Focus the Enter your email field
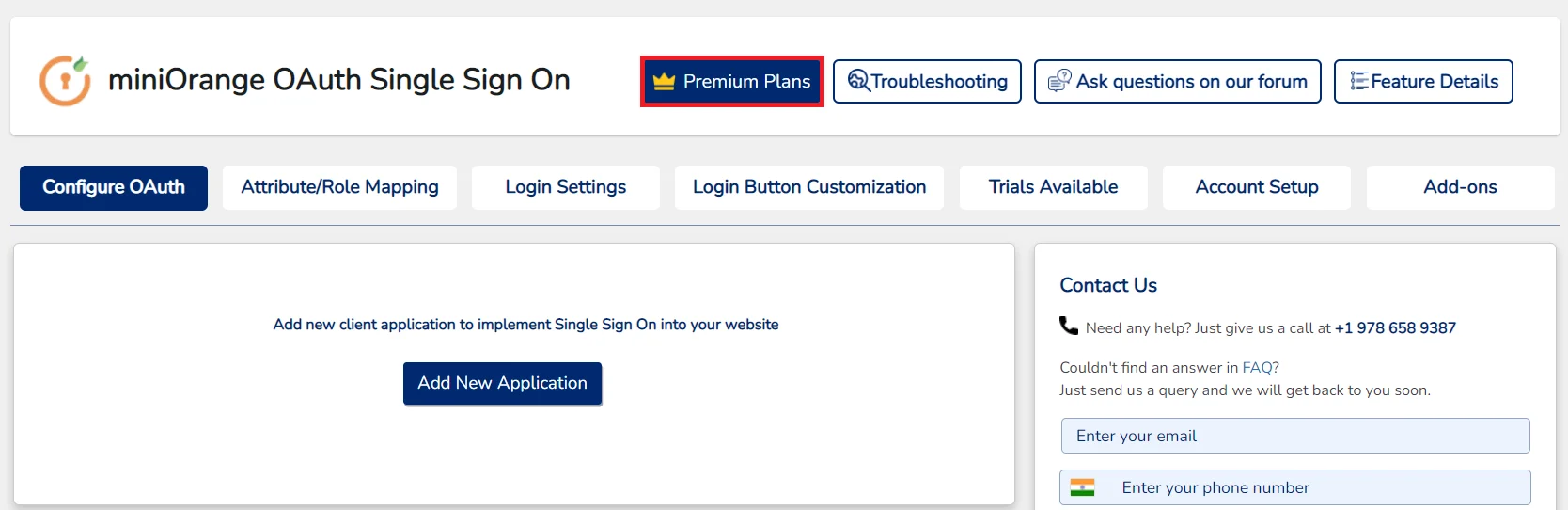The image size is (1568, 510). tap(1295, 436)
